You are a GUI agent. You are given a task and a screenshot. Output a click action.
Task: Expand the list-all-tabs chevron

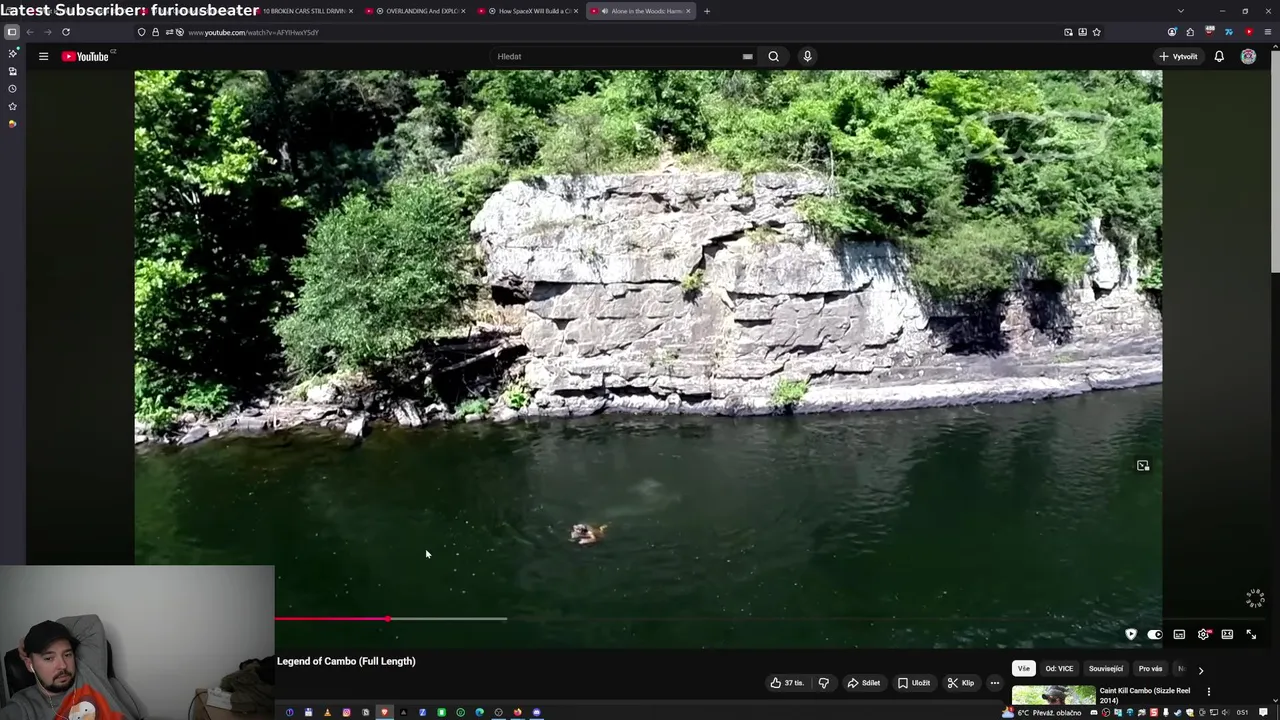[x=1181, y=11]
